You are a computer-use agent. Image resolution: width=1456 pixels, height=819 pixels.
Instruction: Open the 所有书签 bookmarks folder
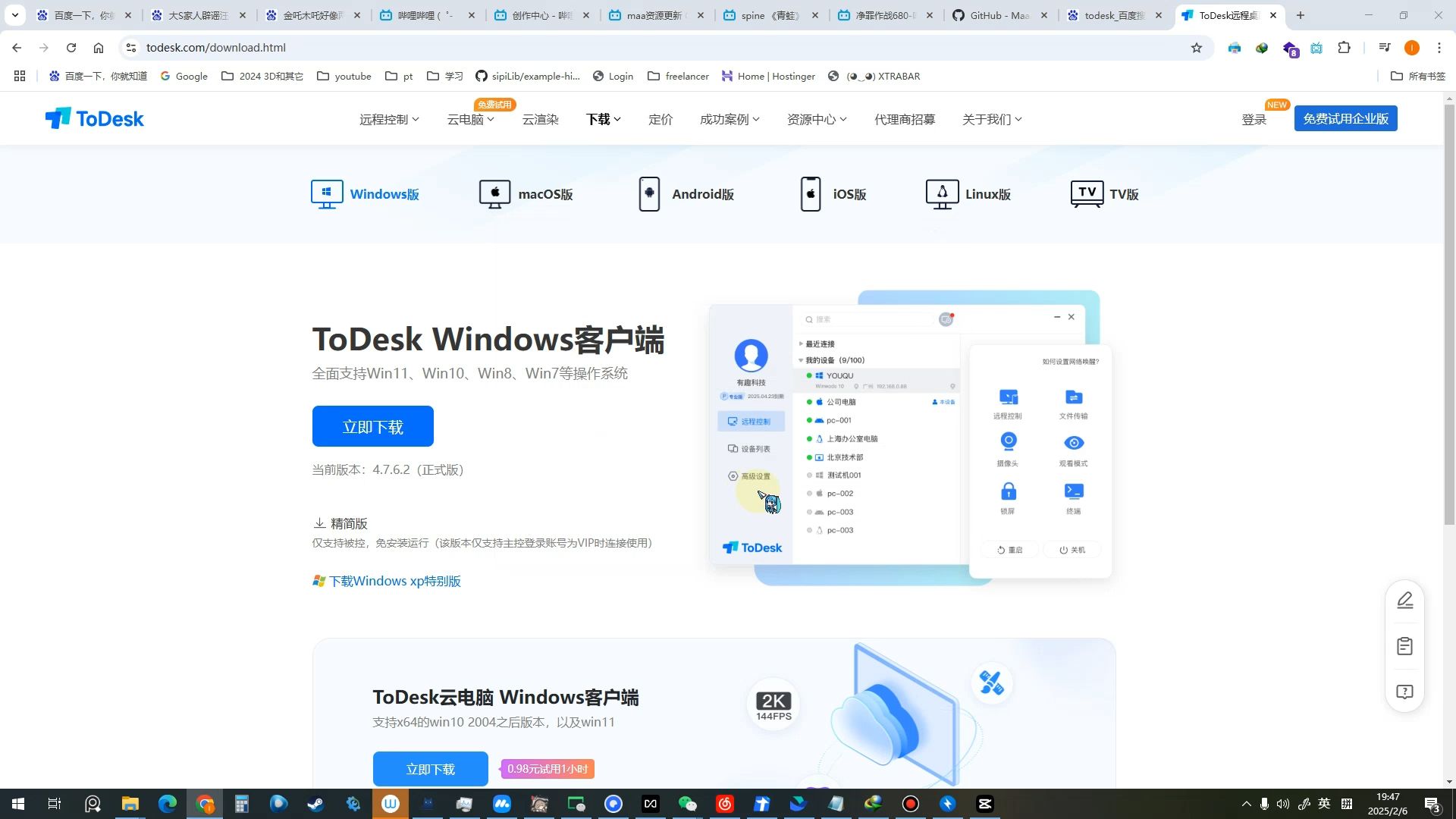click(1418, 76)
